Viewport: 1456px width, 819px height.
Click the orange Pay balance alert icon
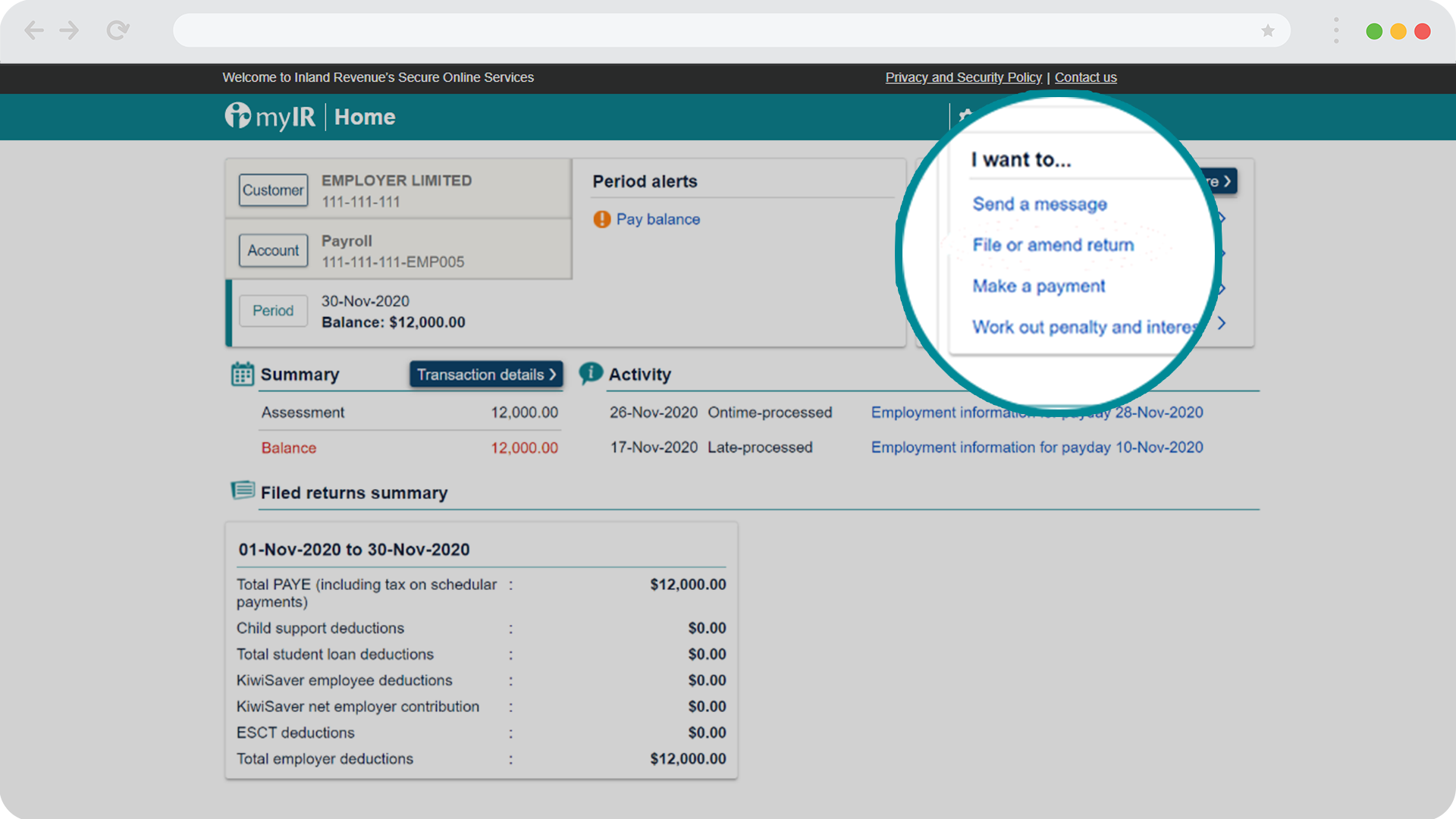602,219
